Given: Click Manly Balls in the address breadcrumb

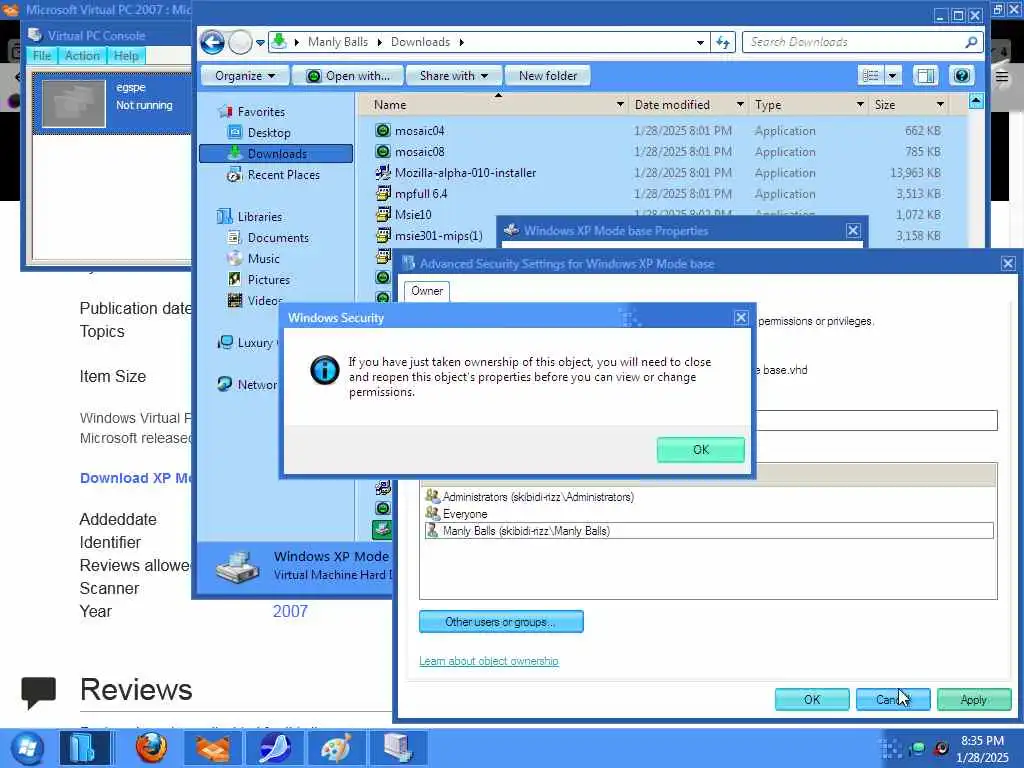Looking at the screenshot, I should coord(338,42).
